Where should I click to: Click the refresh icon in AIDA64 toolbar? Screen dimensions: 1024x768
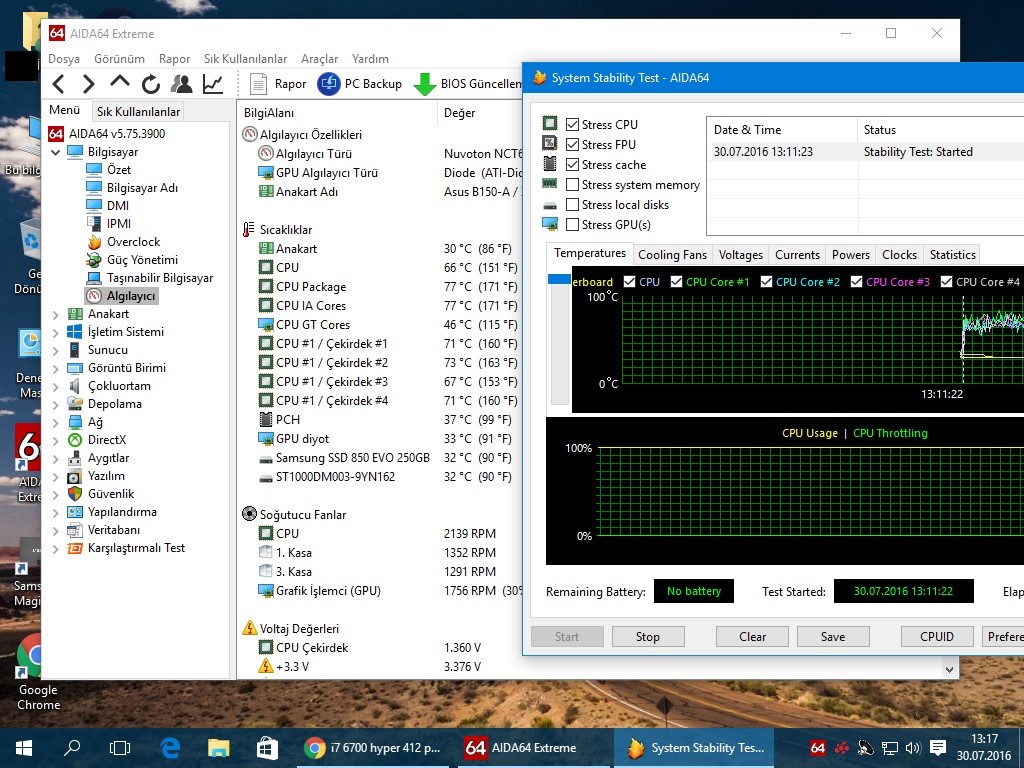pyautogui.click(x=150, y=84)
